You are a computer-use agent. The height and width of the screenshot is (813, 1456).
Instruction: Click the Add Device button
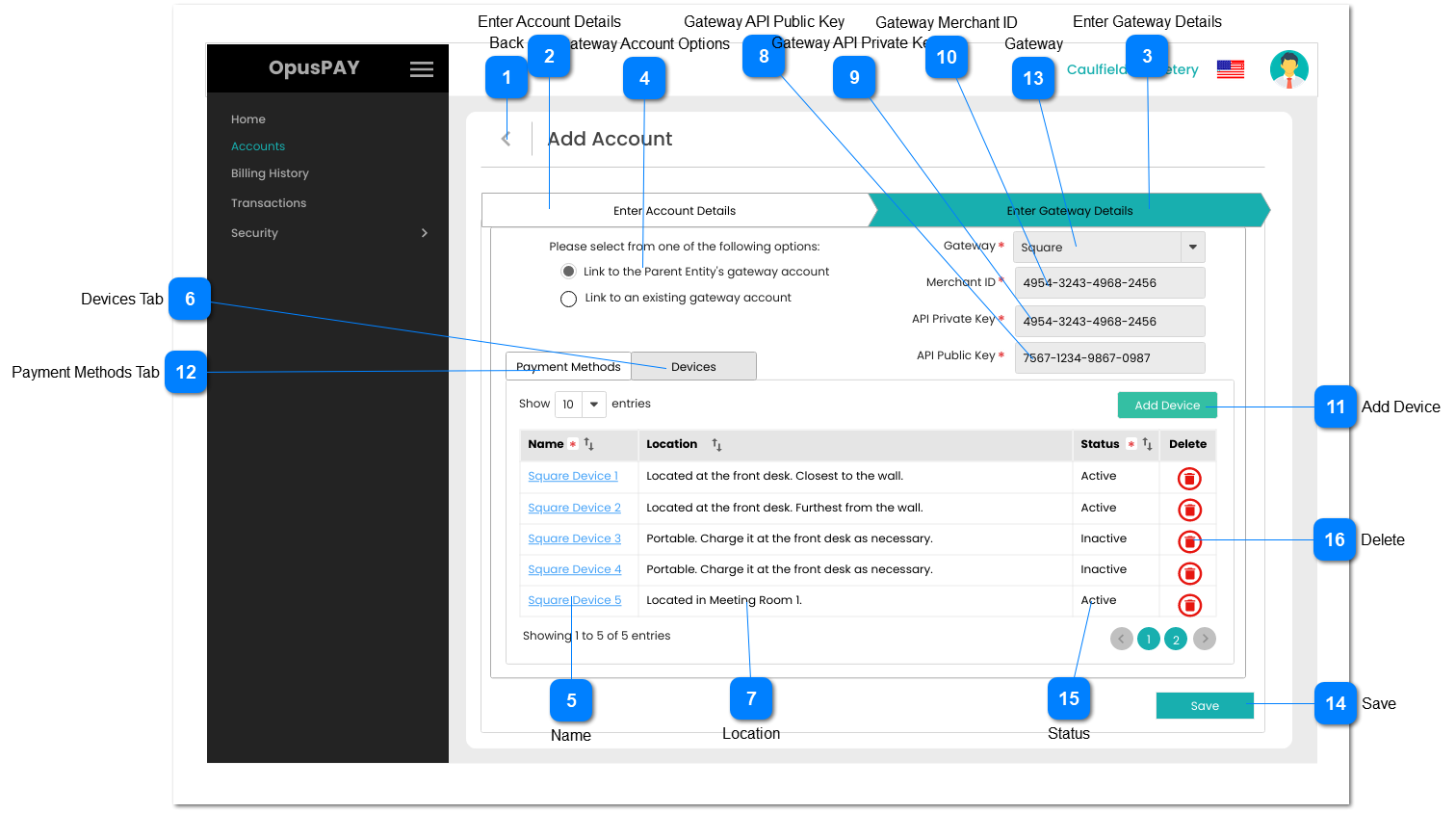(x=1166, y=406)
